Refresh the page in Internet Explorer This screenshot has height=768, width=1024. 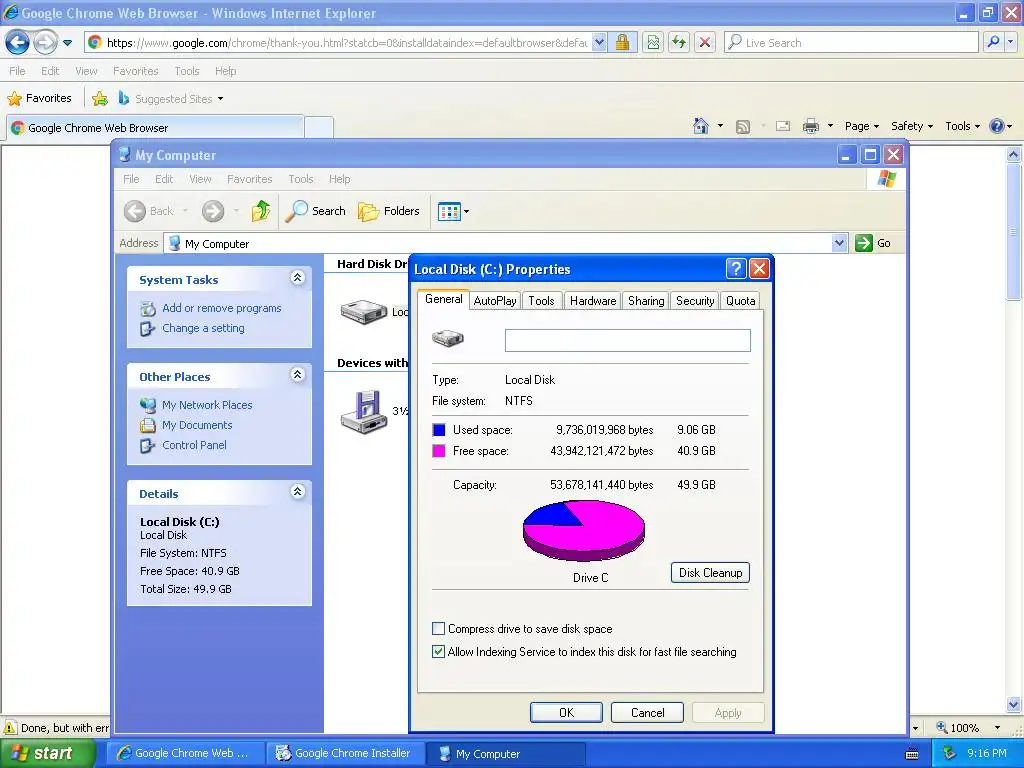point(679,43)
